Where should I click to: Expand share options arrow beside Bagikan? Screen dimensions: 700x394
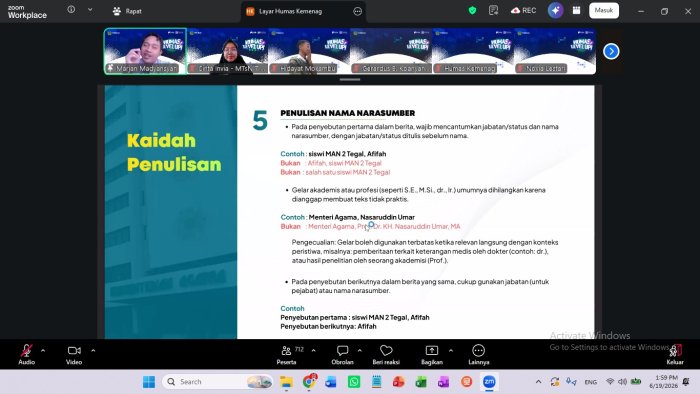pyautogui.click(x=451, y=351)
